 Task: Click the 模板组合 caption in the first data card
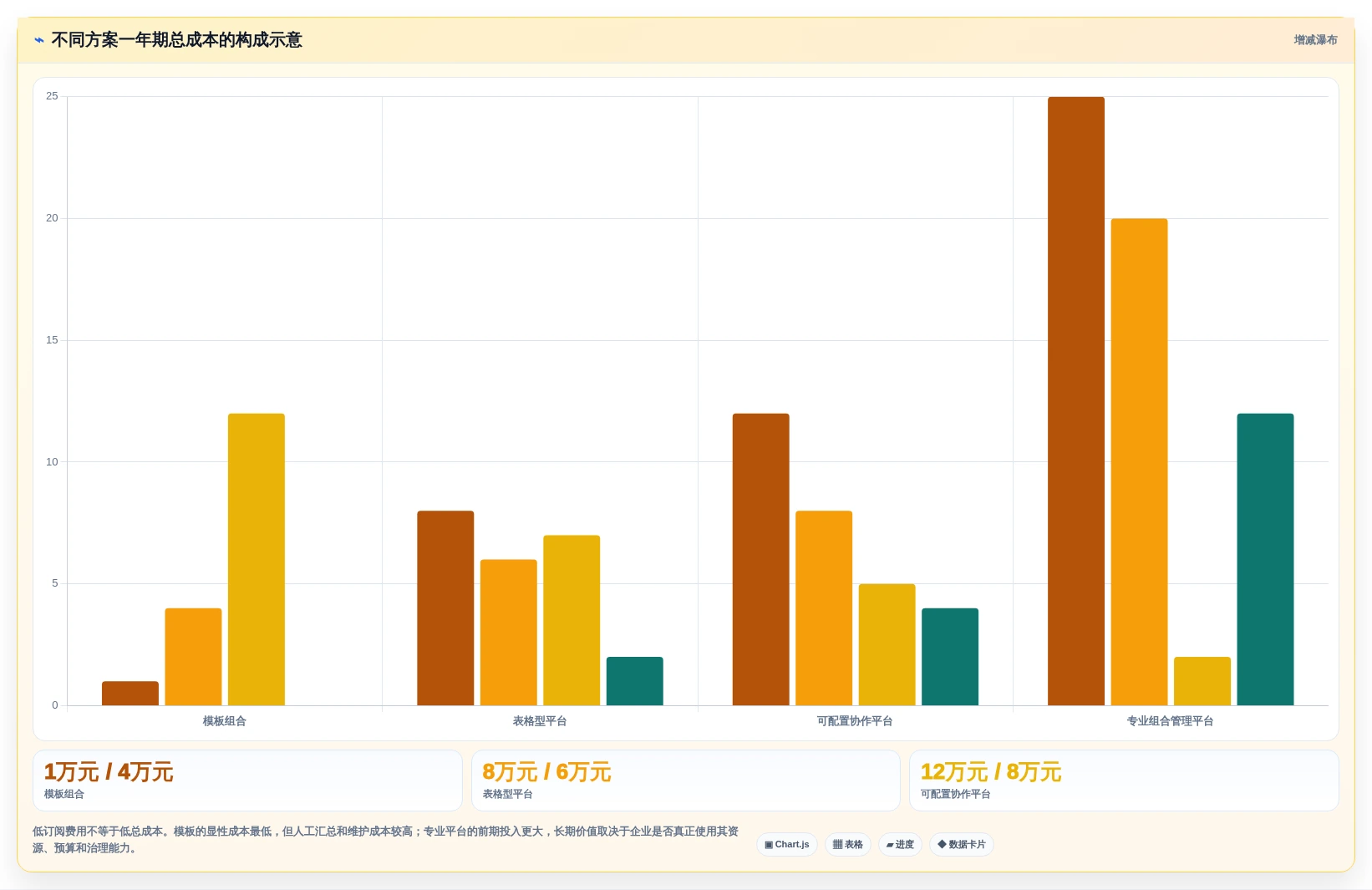pos(64,795)
